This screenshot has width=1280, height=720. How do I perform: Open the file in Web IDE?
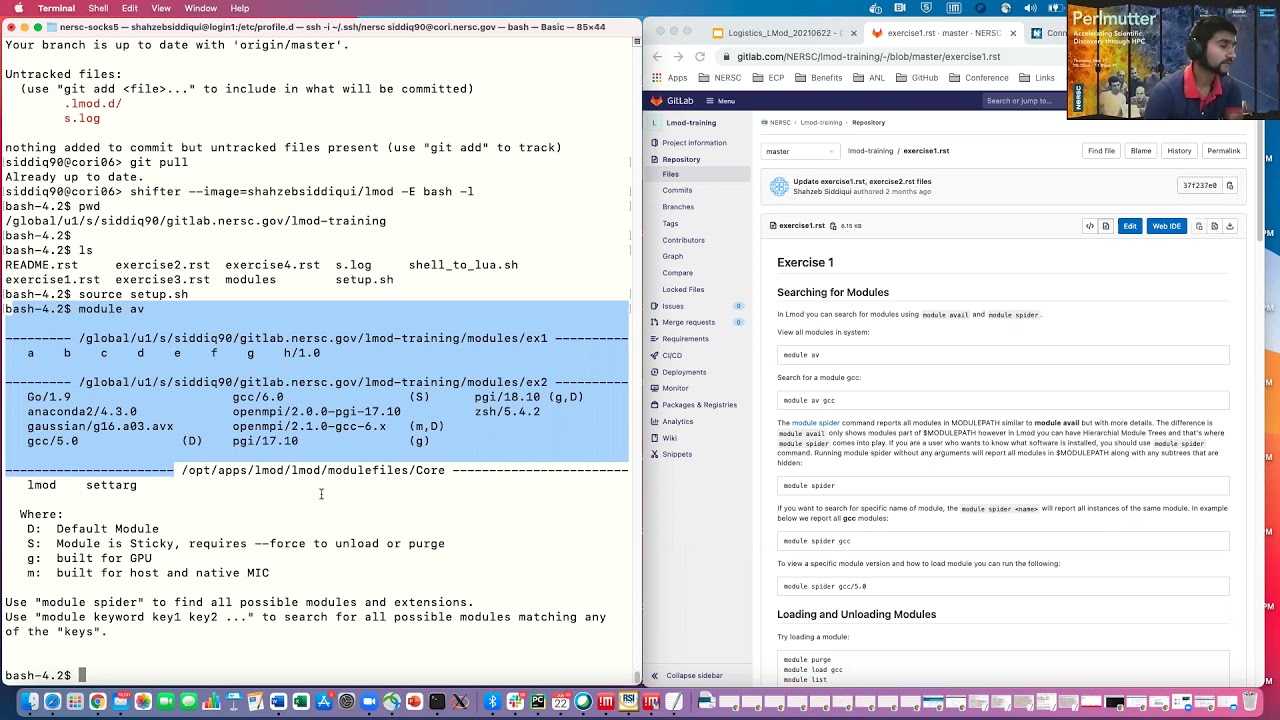(x=1166, y=226)
